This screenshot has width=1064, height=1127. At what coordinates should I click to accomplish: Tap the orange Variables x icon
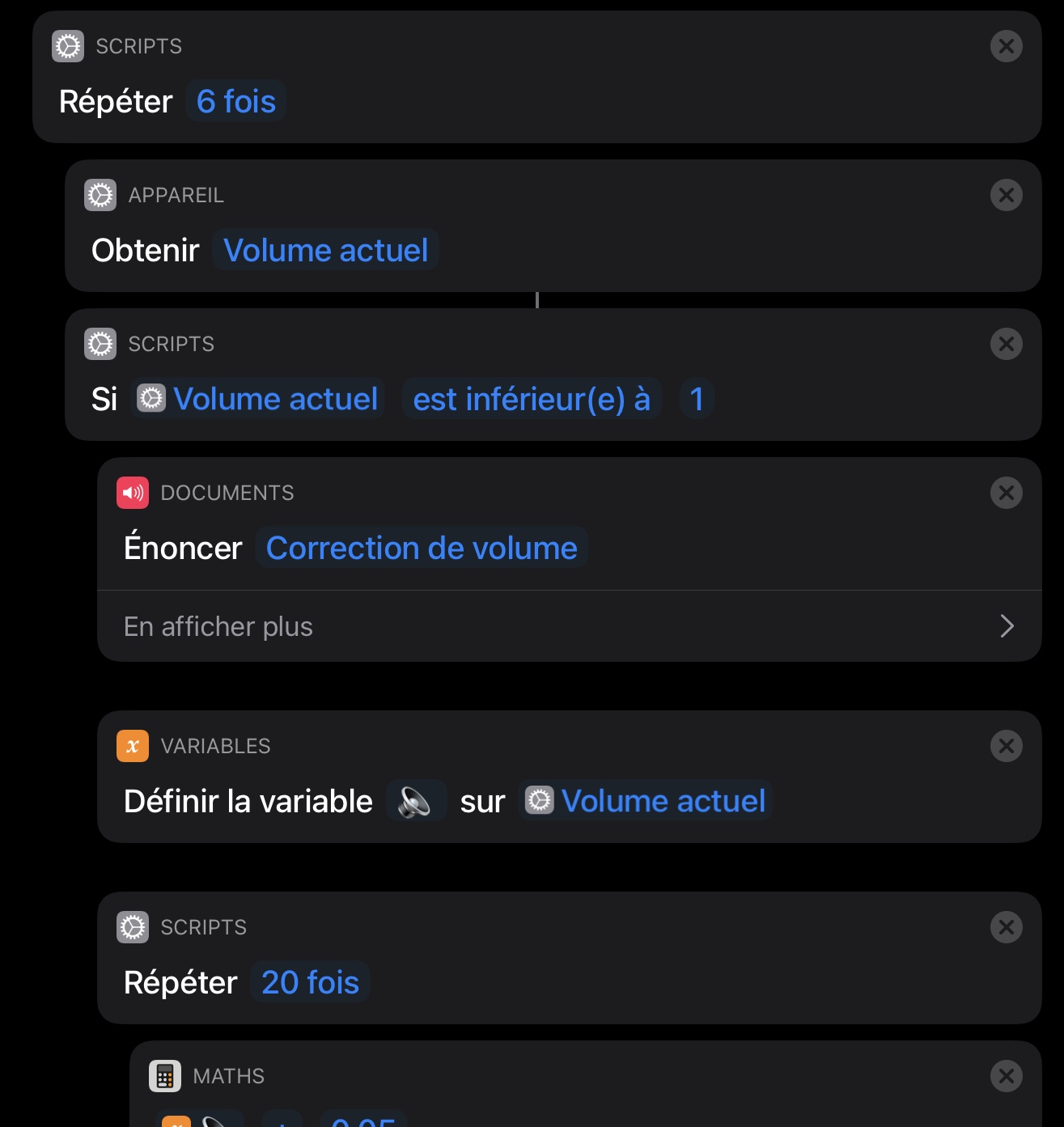133,746
